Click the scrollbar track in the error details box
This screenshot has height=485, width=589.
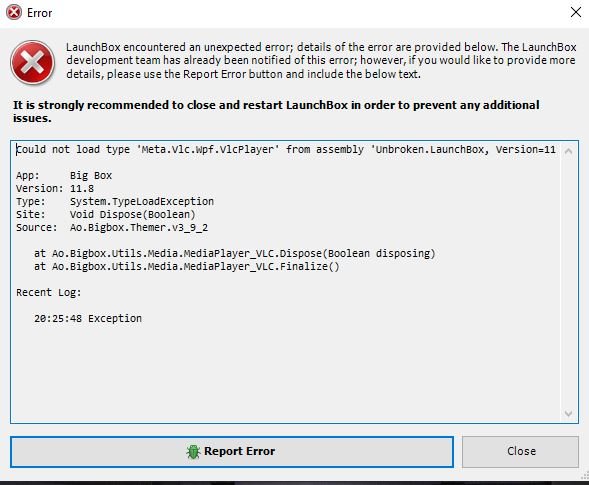(x=569, y=282)
